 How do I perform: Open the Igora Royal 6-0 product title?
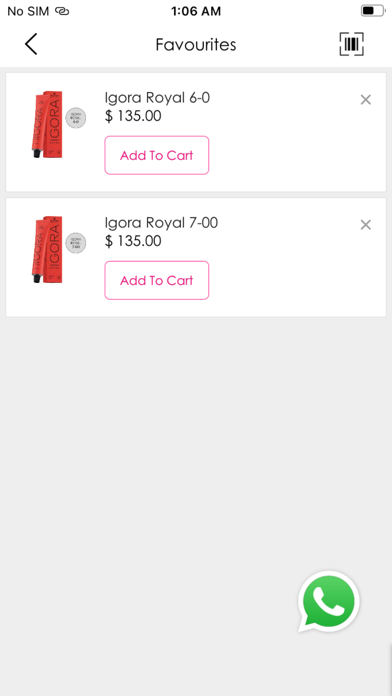tap(157, 97)
